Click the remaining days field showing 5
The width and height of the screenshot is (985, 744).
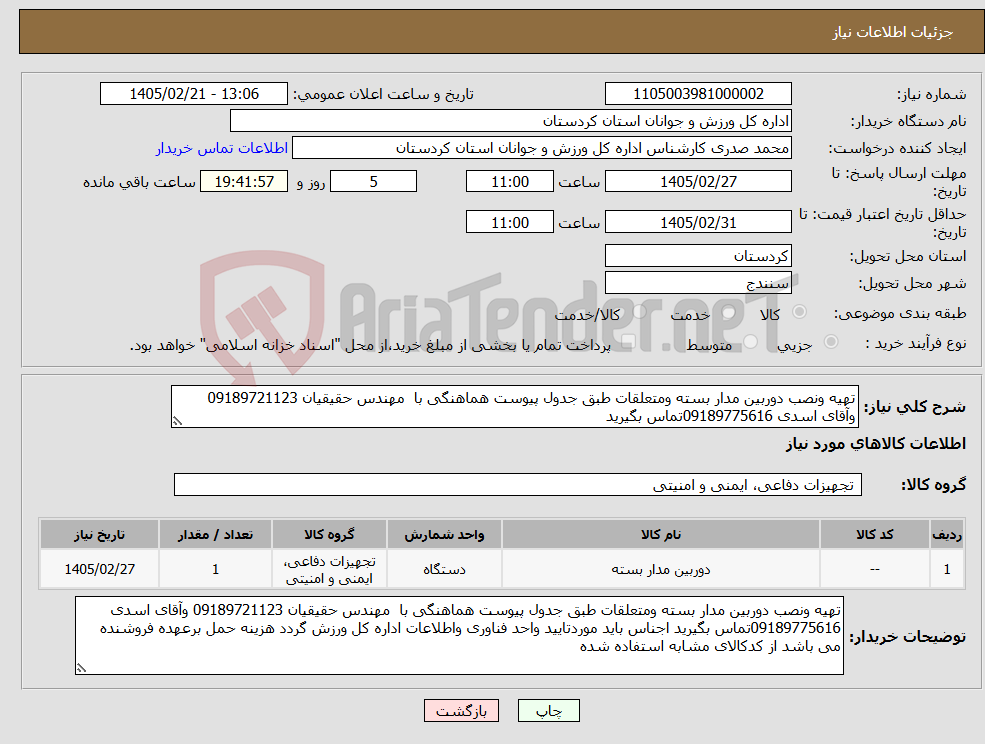tap(373, 182)
